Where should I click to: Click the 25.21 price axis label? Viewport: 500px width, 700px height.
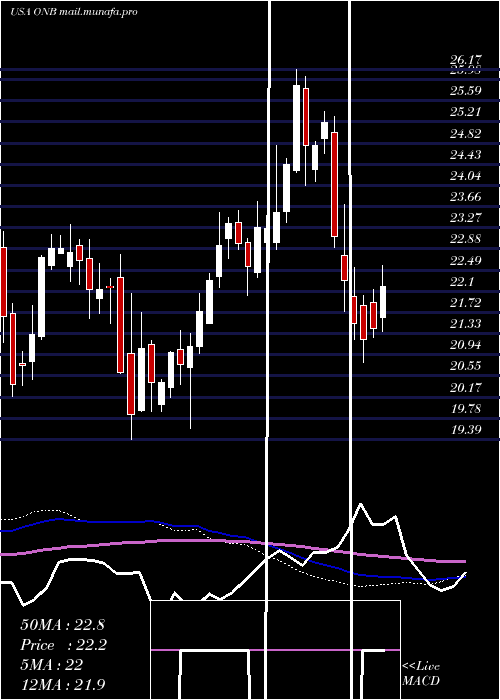[466, 112]
